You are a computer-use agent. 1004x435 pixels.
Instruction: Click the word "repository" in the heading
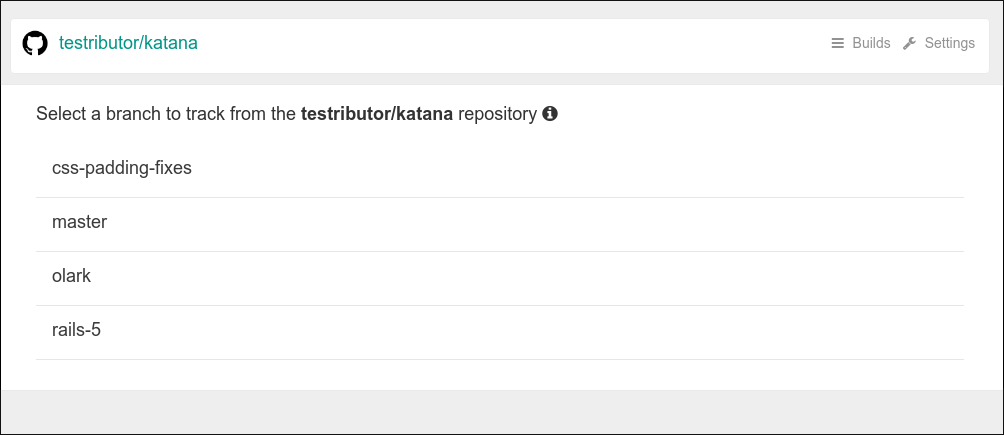[497, 114]
